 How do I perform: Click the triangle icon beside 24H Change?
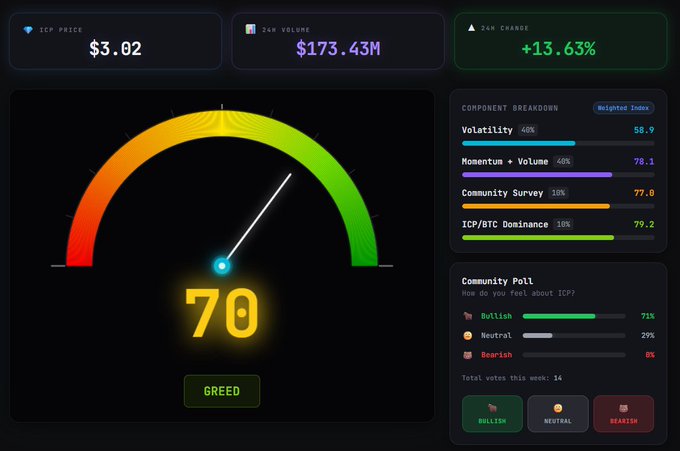(x=472, y=28)
